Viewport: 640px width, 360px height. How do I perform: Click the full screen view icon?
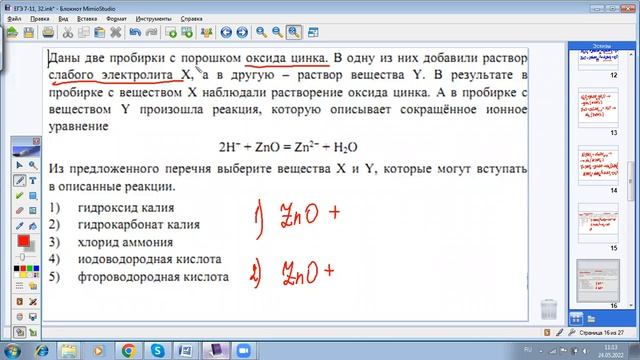click(x=313, y=32)
